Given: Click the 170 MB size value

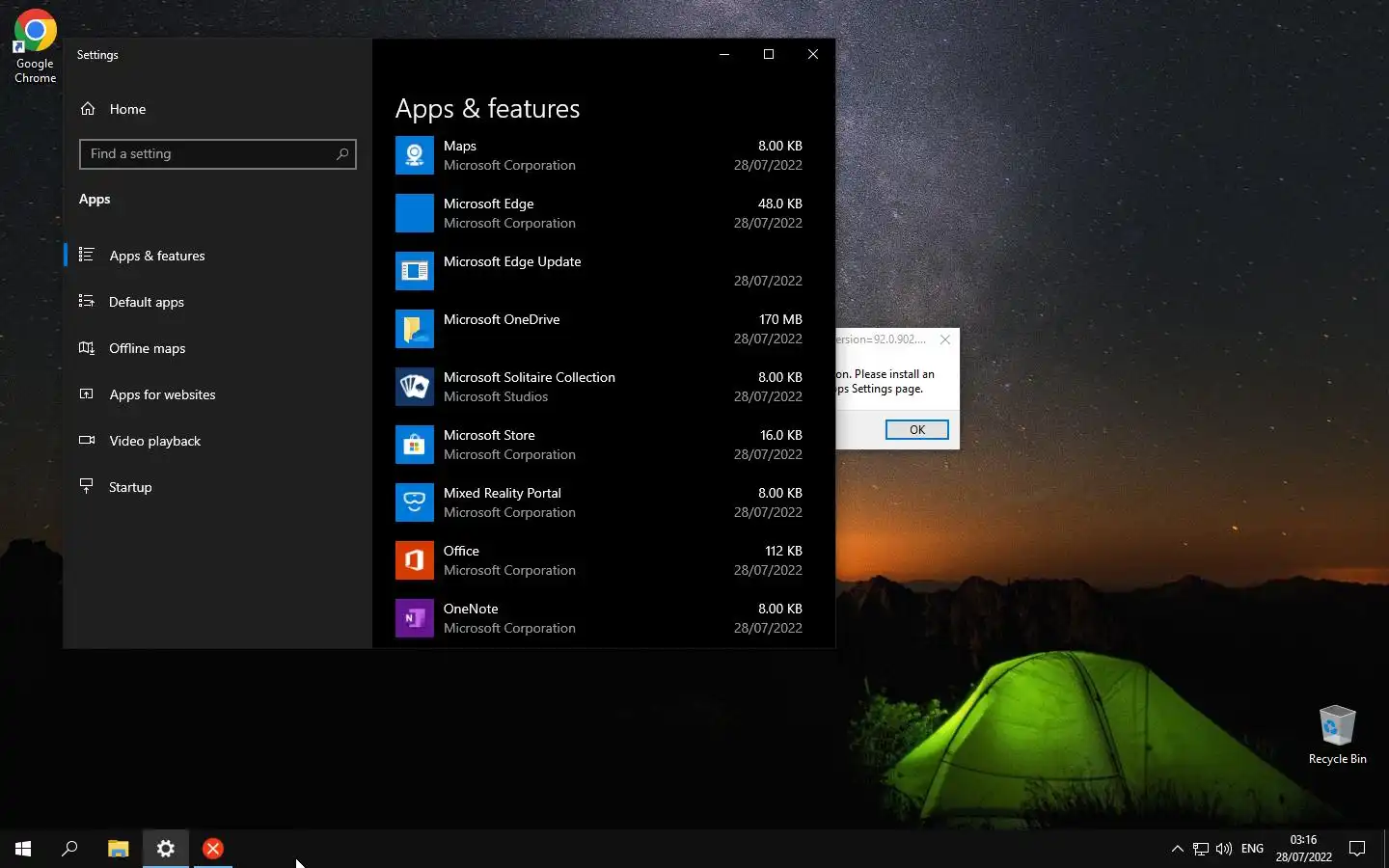Looking at the screenshot, I should (780, 319).
